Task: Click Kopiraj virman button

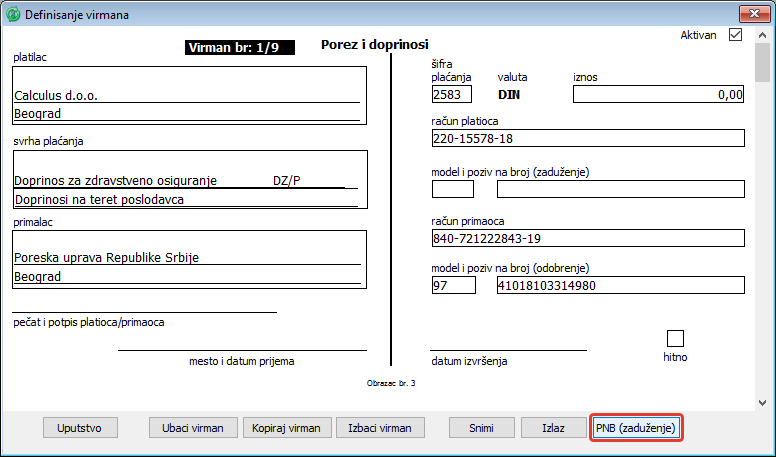Action: [287, 427]
